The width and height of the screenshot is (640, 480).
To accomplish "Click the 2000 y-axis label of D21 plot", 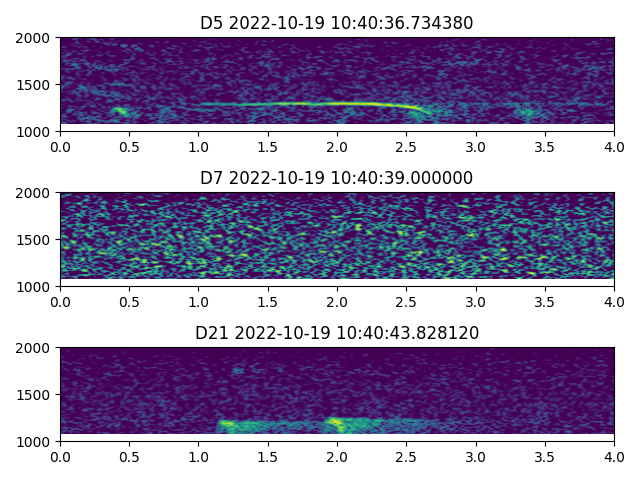I will [34, 348].
